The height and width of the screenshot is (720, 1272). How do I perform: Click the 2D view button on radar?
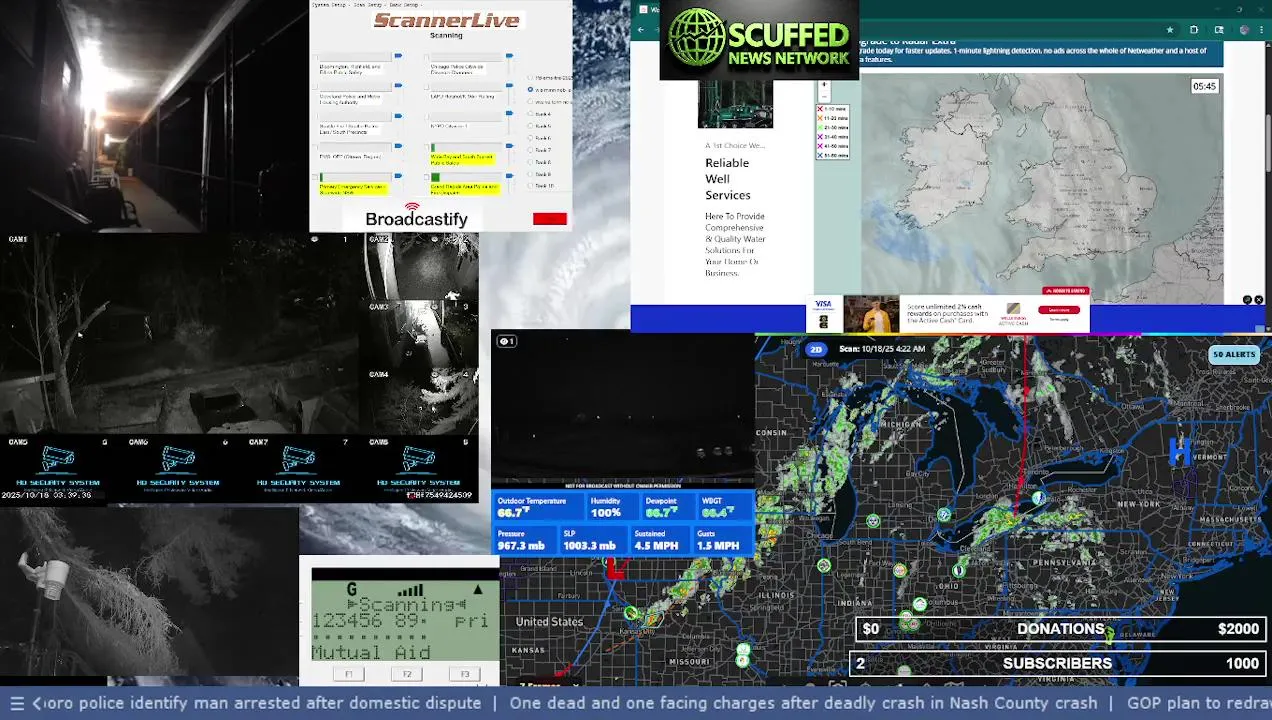point(816,349)
